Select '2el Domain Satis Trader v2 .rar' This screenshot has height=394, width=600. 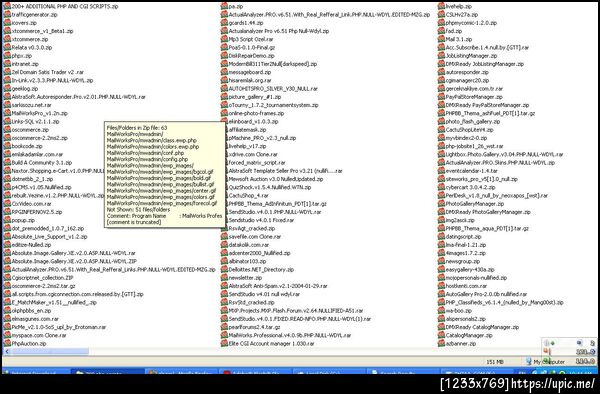click(x=47, y=72)
